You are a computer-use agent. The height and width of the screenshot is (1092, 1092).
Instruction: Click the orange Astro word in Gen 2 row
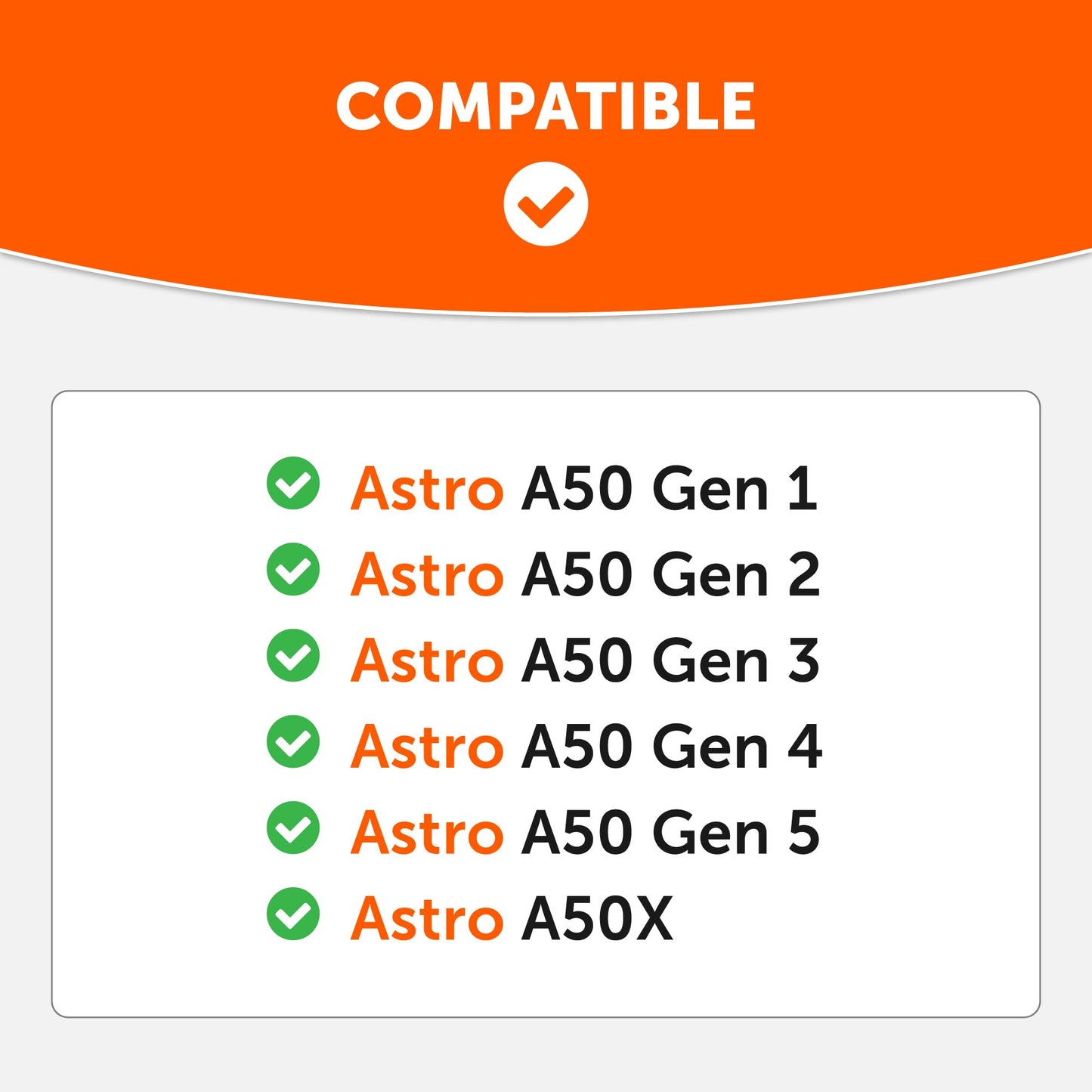pyautogui.click(x=427, y=575)
